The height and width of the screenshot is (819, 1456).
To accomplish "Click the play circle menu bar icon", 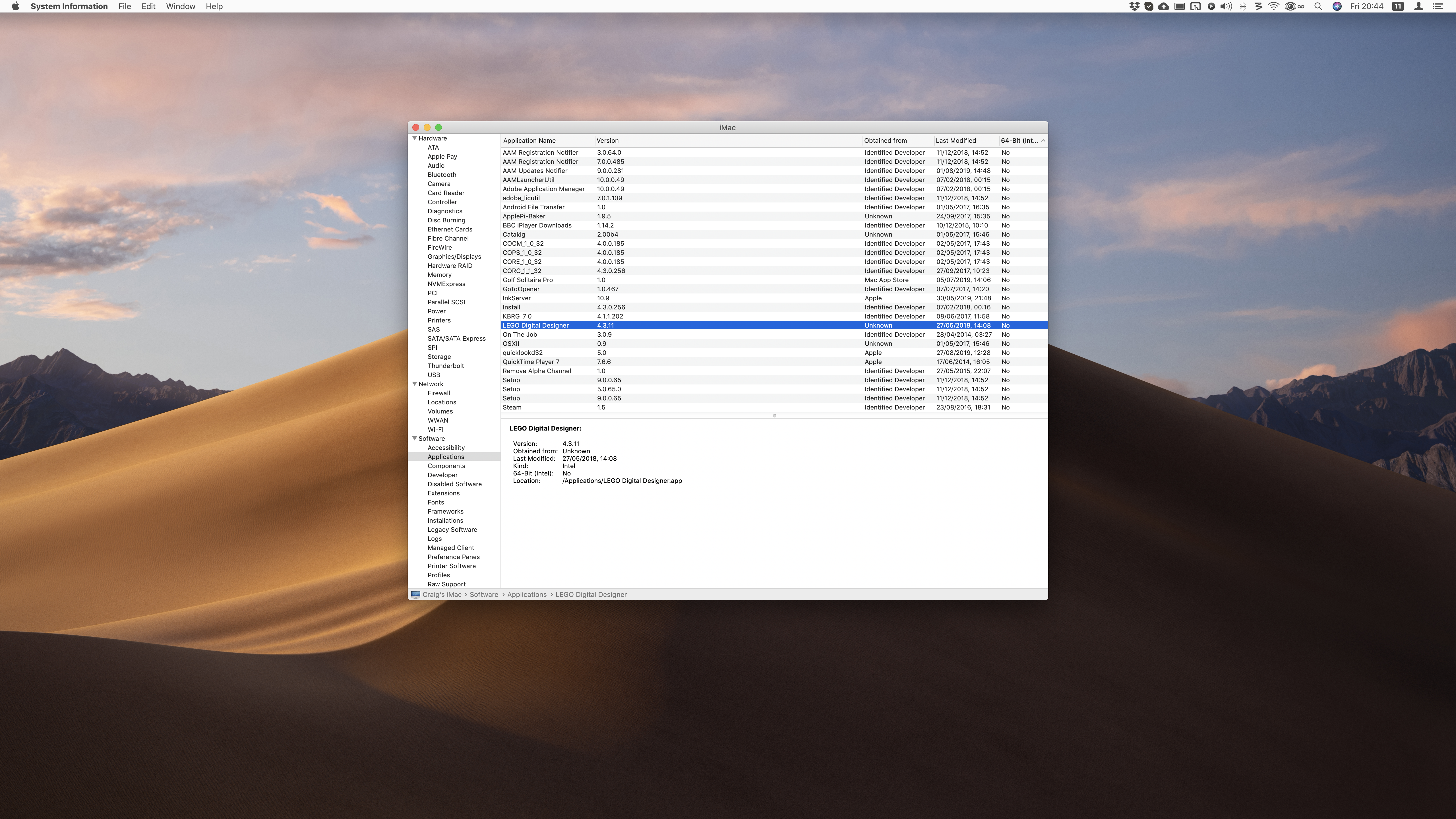I will pyautogui.click(x=1211, y=6).
